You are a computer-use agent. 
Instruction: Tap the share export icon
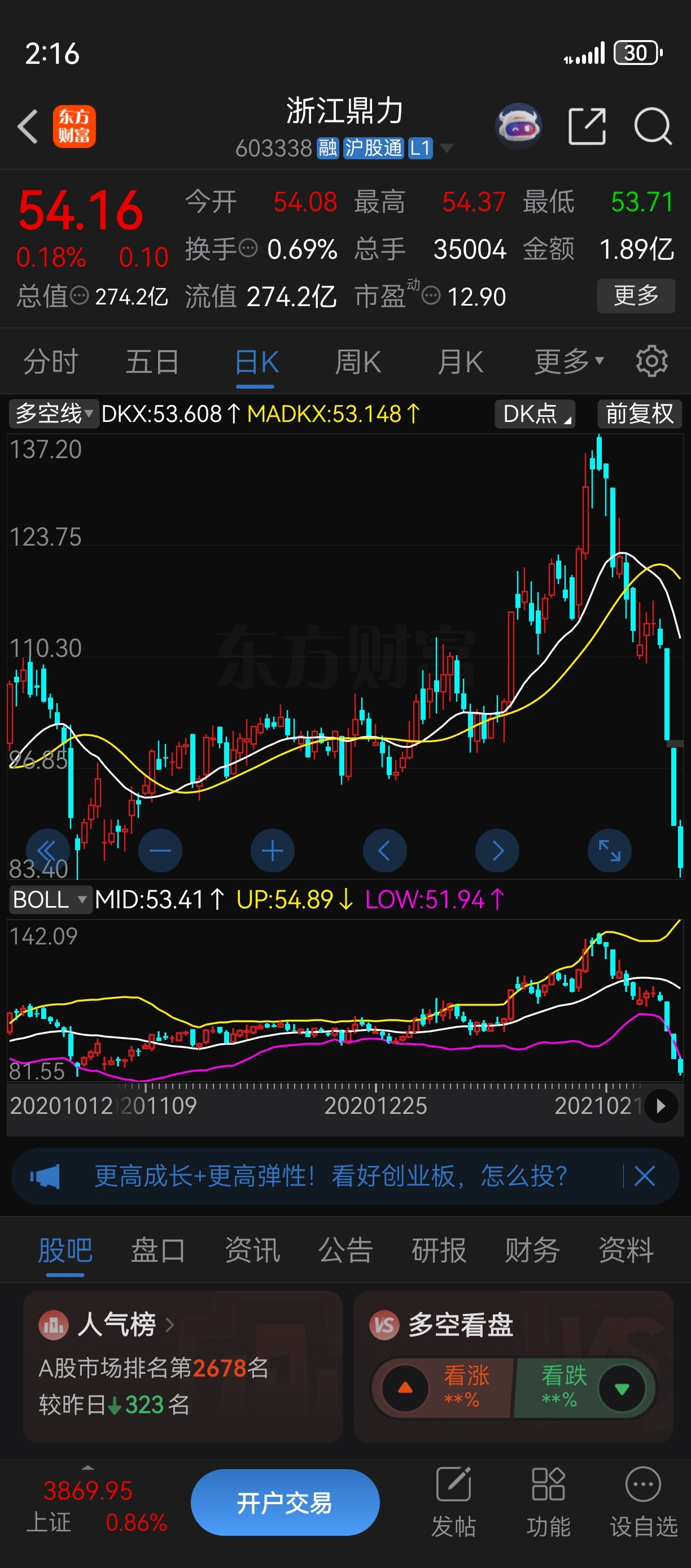(x=587, y=127)
